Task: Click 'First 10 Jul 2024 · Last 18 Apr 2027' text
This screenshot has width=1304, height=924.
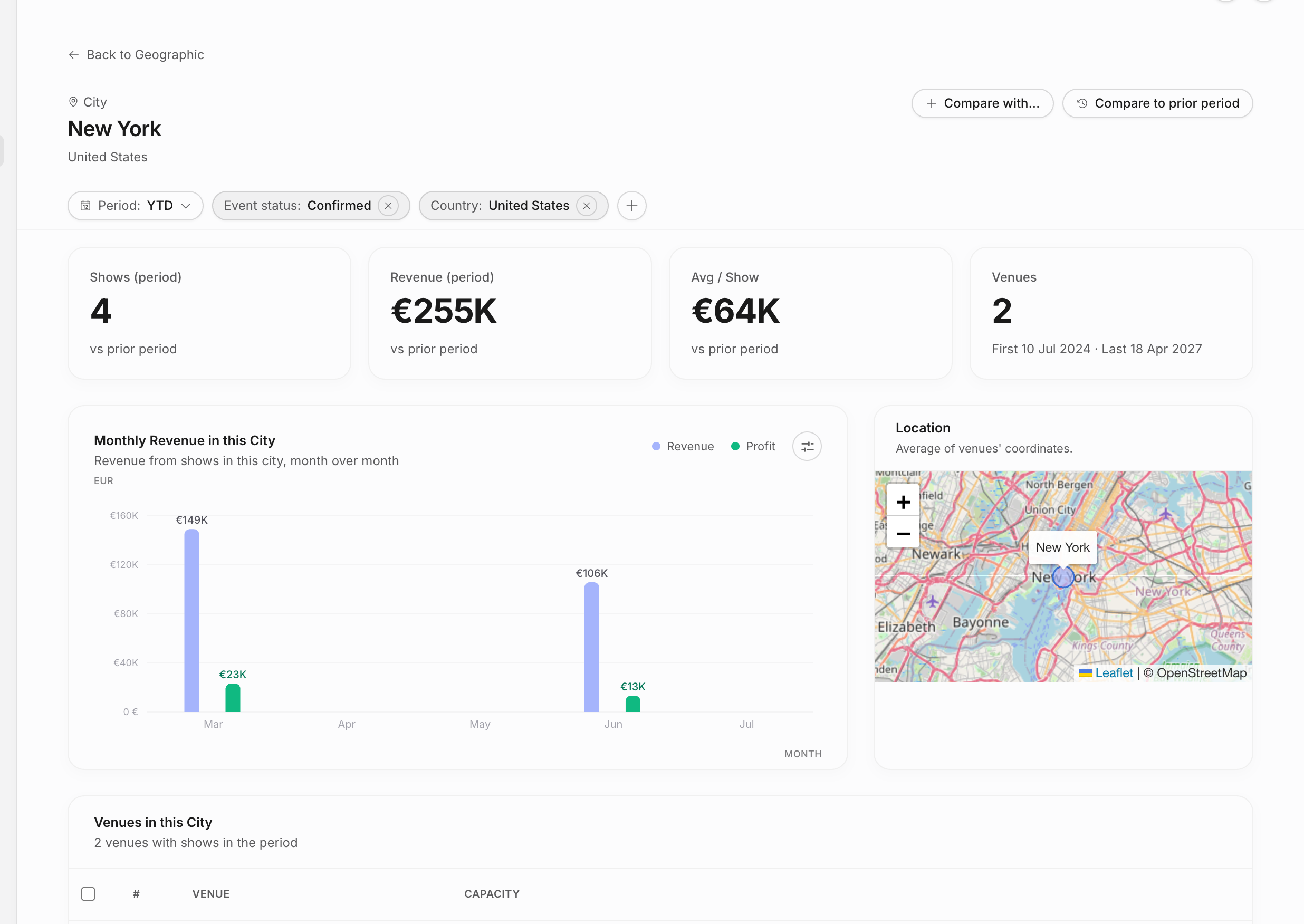Action: tap(1096, 349)
